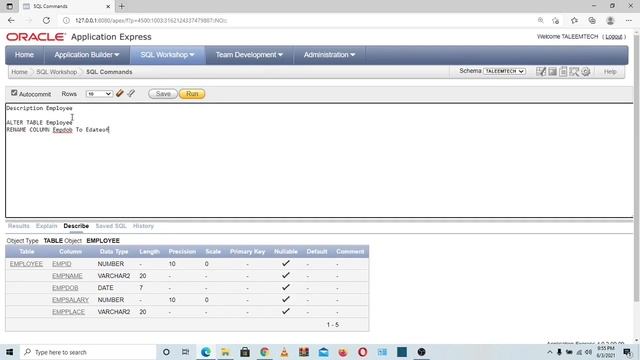Click the Help link
Viewport: 640px width, 360px height.
coord(610,72)
